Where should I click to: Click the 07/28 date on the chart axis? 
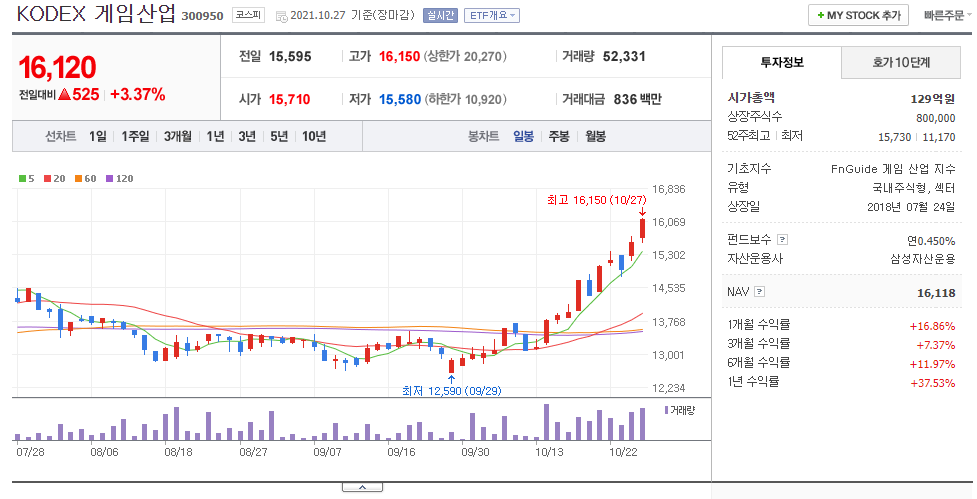click(30, 452)
